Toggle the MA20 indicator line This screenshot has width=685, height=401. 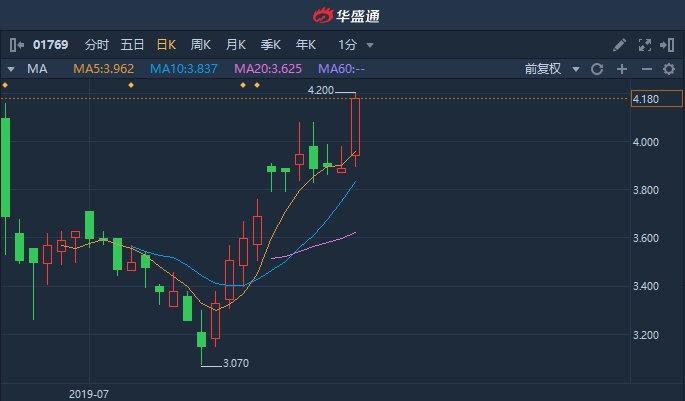[271, 69]
